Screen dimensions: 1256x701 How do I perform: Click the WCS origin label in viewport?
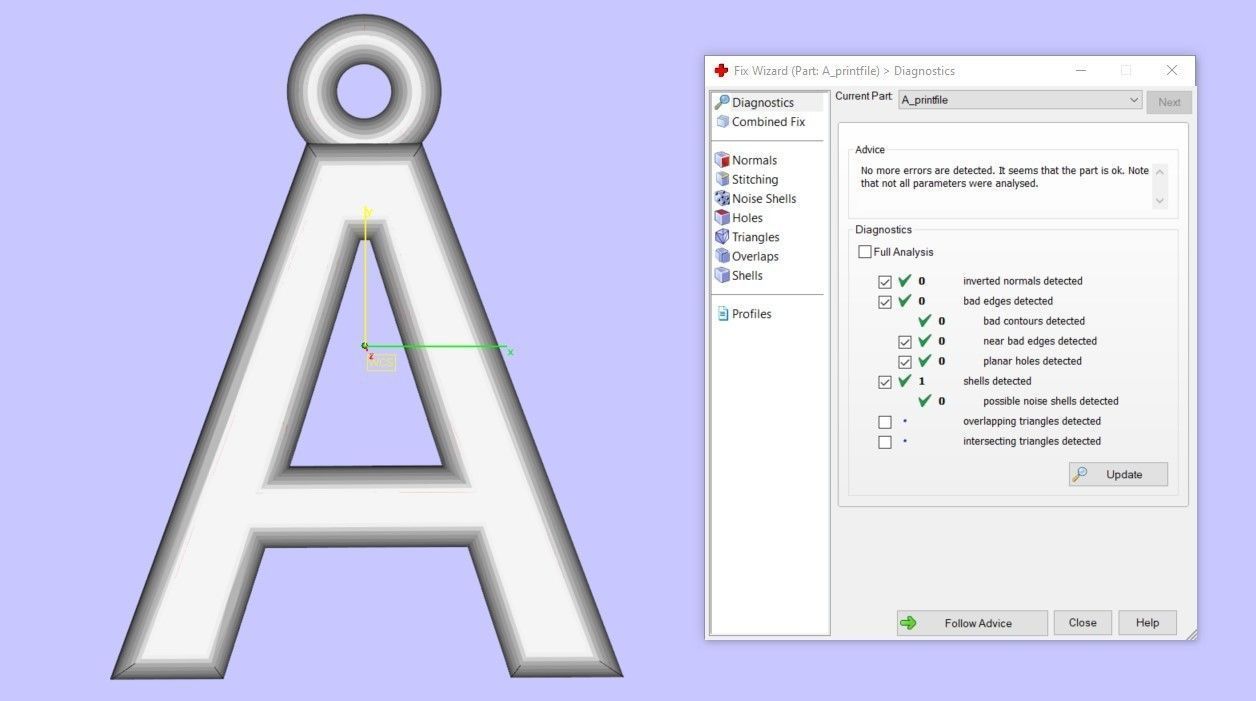pos(381,362)
